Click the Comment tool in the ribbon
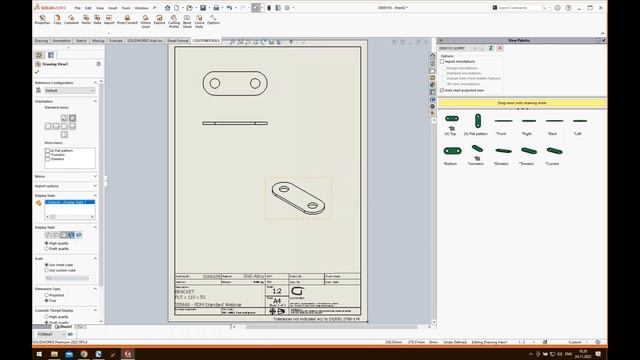This screenshot has height=360, width=640. pos(71,20)
